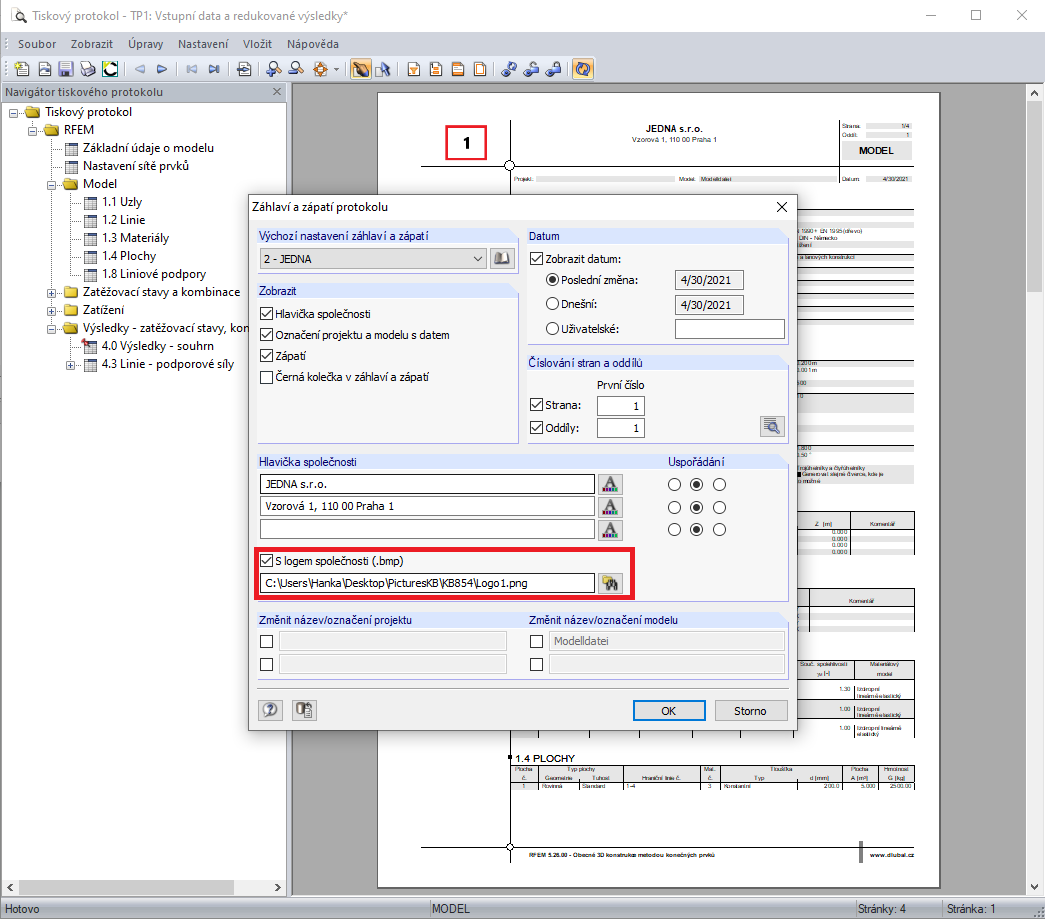Collapse the Tiskový protokol root node
Viewport: 1045px width, 919px height.
[x=13, y=113]
